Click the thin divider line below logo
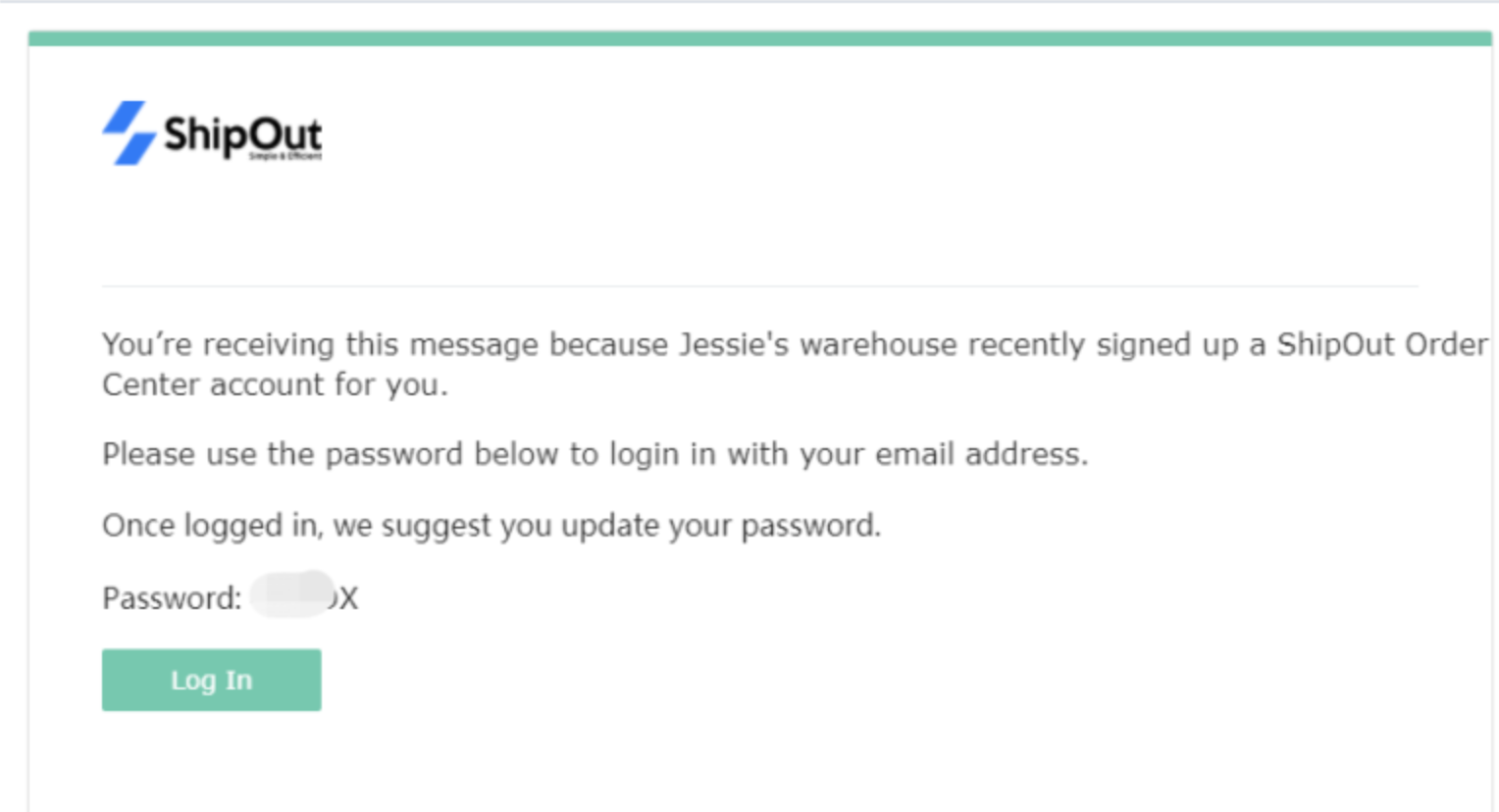Screen dimensions: 1499x812 click(x=759, y=286)
